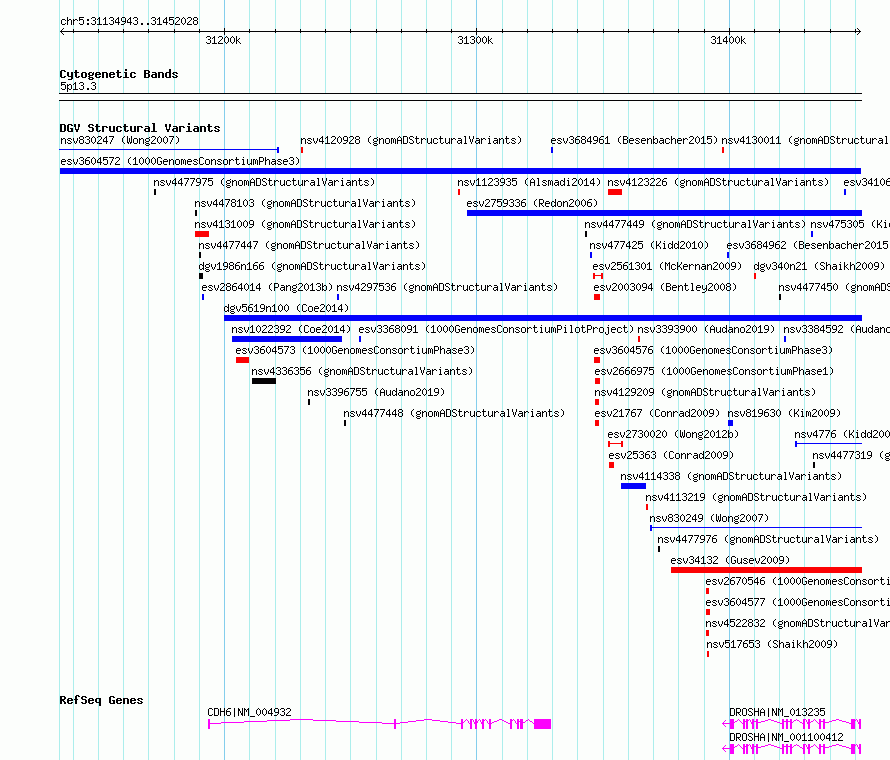Screen dimensions: 890x760
Task: Open nsv4113219 variant label
Action: (x=756, y=497)
